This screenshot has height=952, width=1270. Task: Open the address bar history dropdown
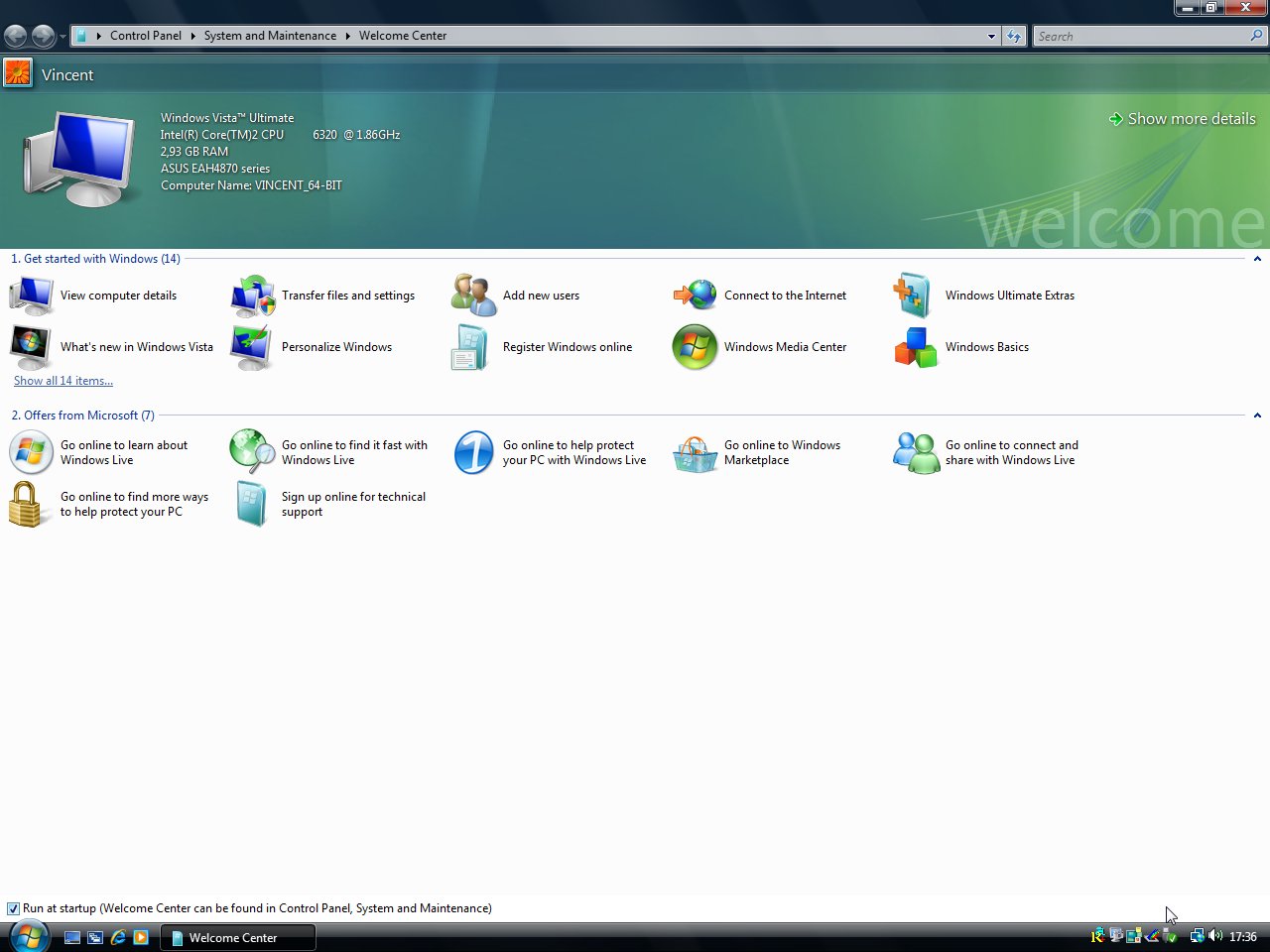pos(991,37)
